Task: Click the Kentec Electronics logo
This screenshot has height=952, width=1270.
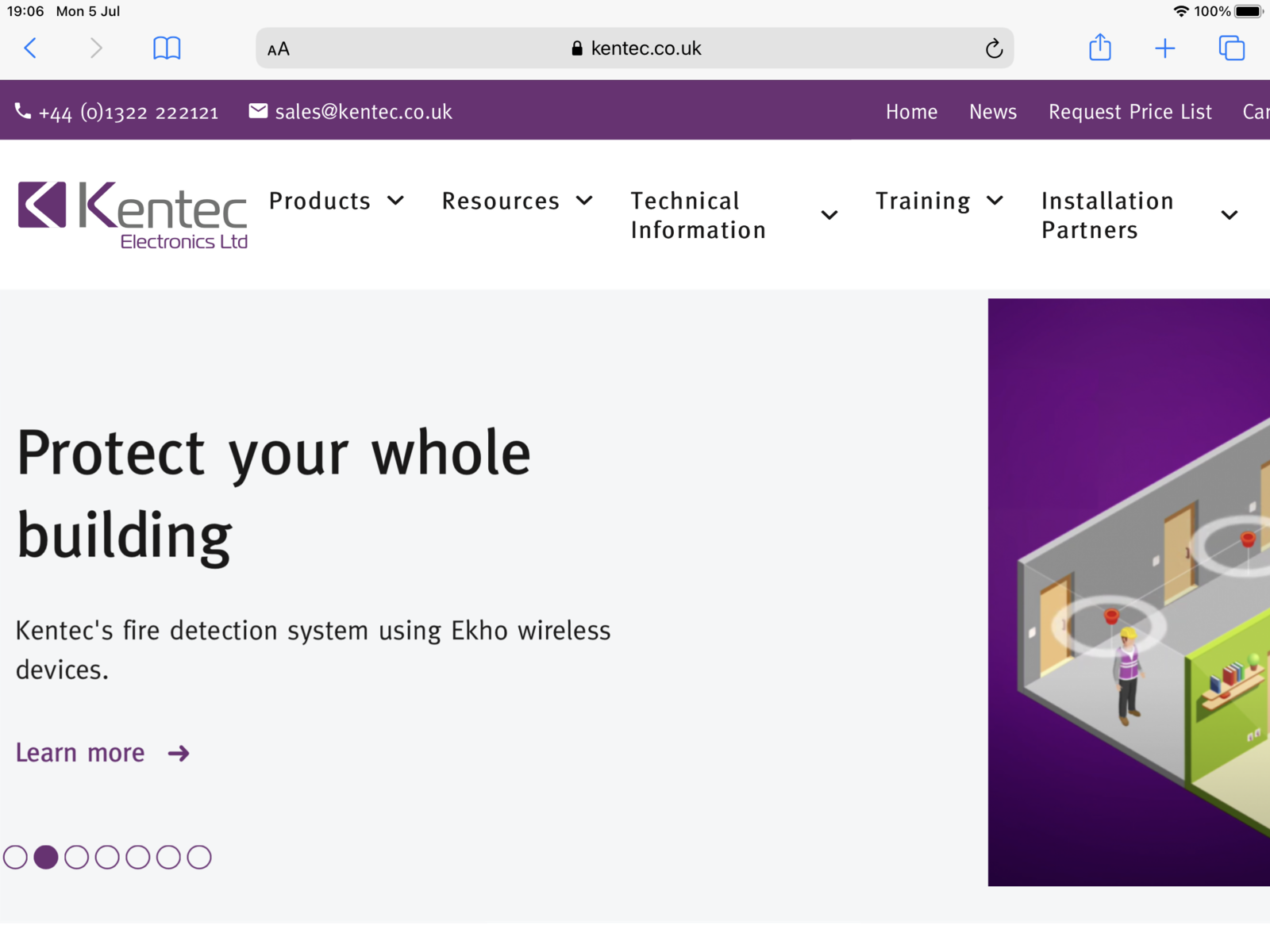Action: pyautogui.click(x=133, y=215)
